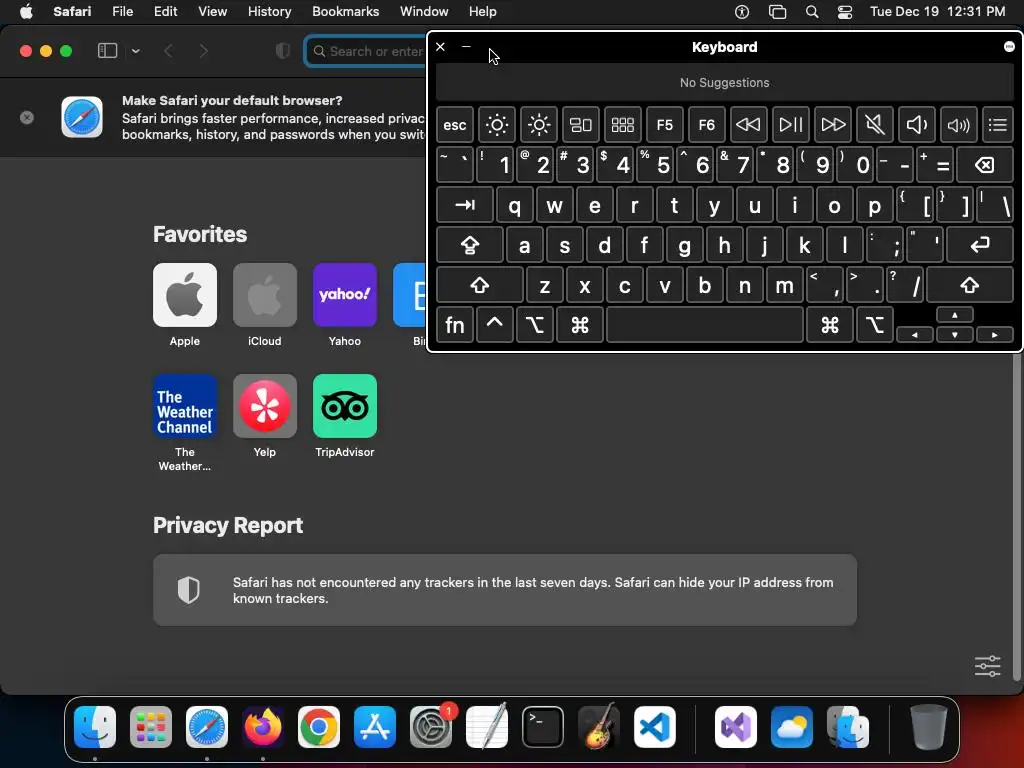Tap the tab key on virtual keyboard
This screenshot has height=768, width=1024.
(464, 205)
